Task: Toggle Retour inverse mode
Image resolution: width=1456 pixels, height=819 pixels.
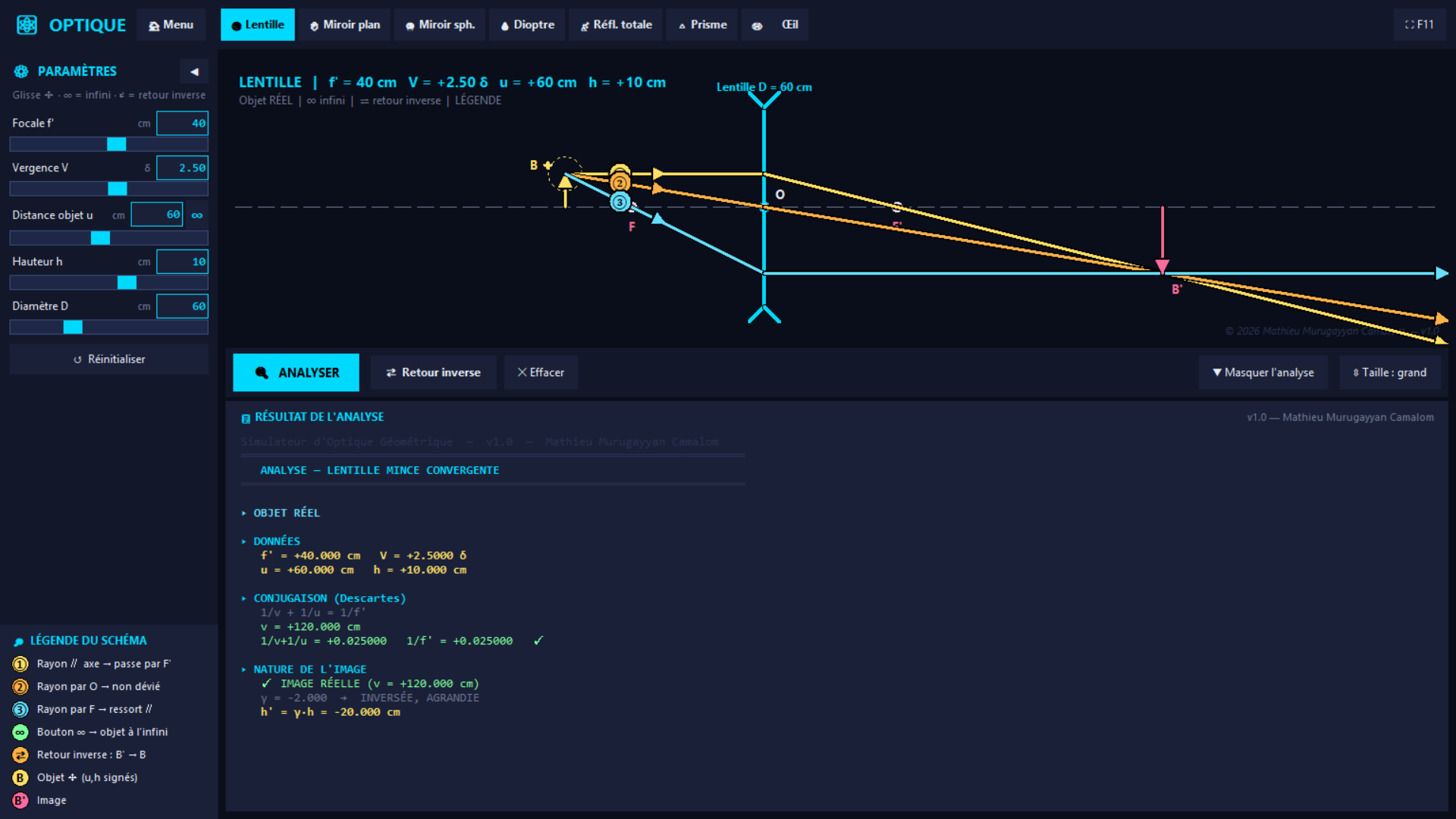Action: pyautogui.click(x=433, y=372)
